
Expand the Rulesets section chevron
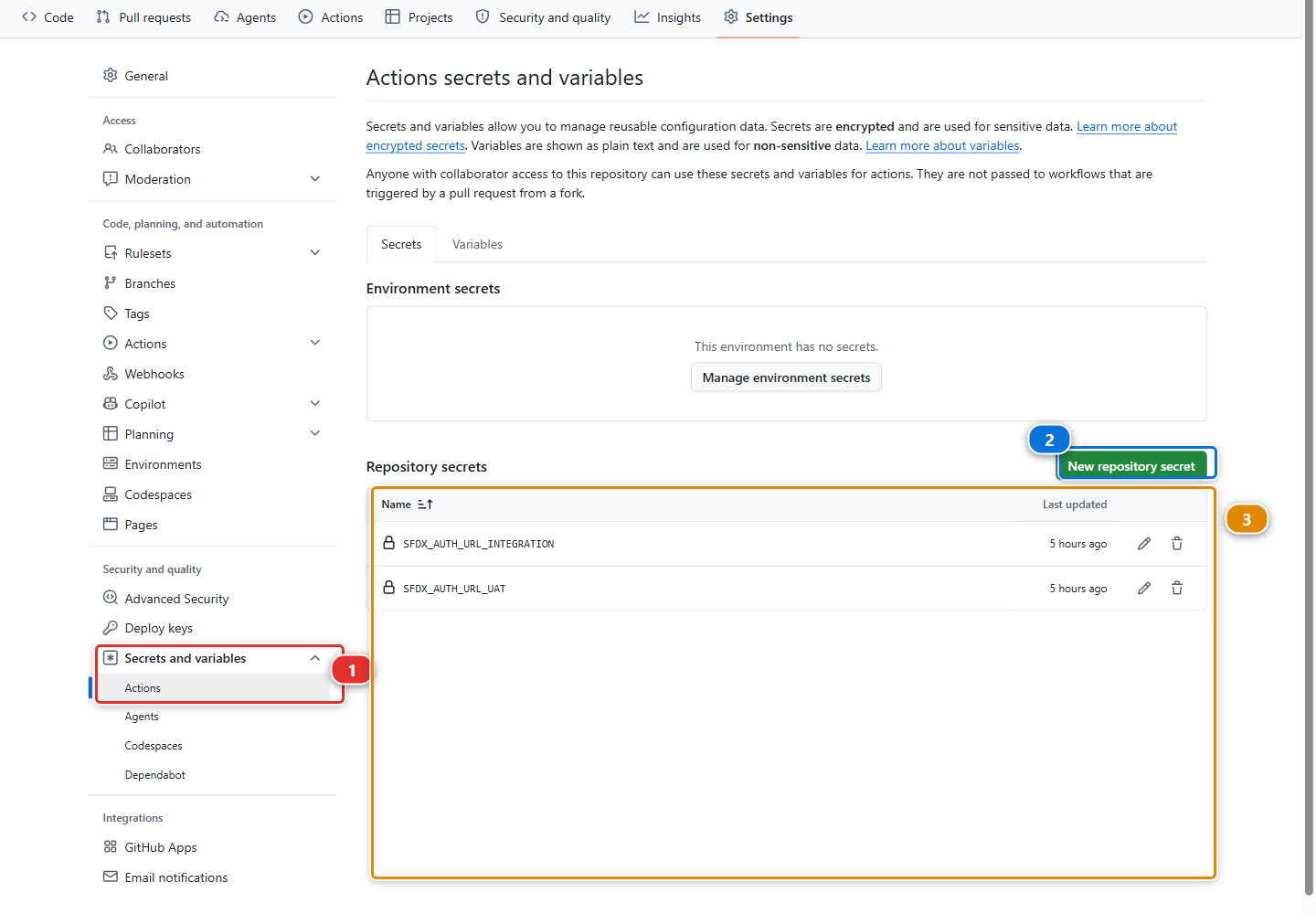(x=315, y=253)
